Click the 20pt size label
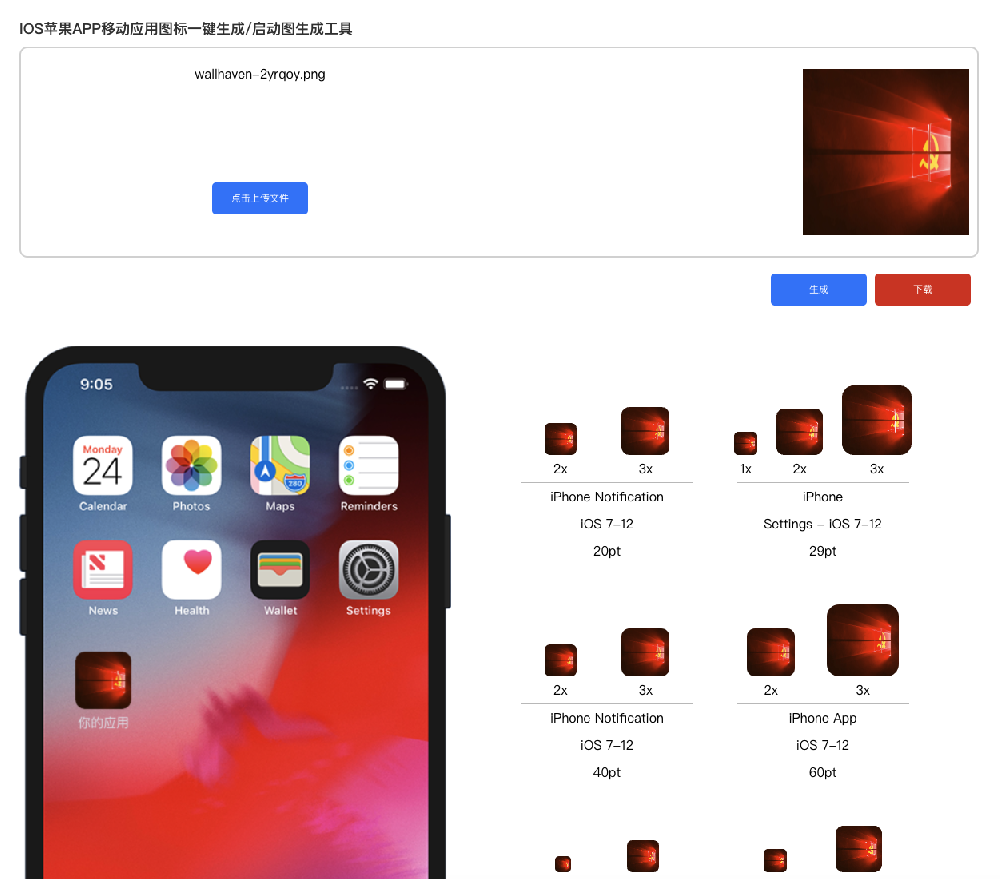 (x=607, y=551)
